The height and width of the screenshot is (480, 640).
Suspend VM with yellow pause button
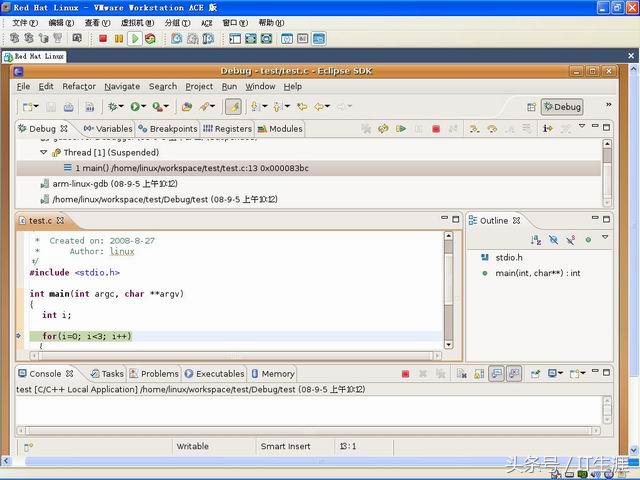pyautogui.click(x=119, y=39)
